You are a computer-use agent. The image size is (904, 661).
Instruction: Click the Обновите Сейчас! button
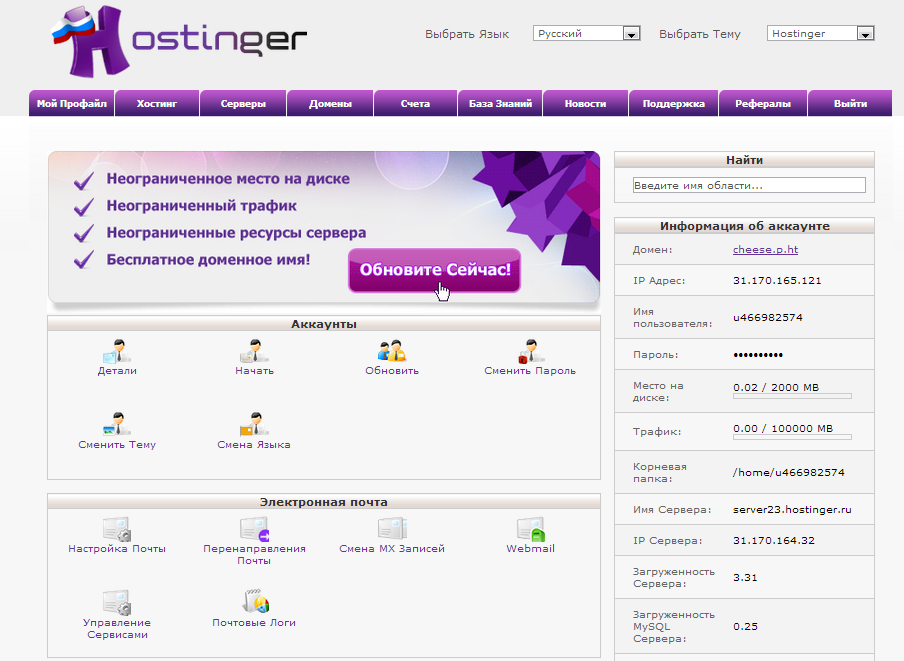point(434,270)
